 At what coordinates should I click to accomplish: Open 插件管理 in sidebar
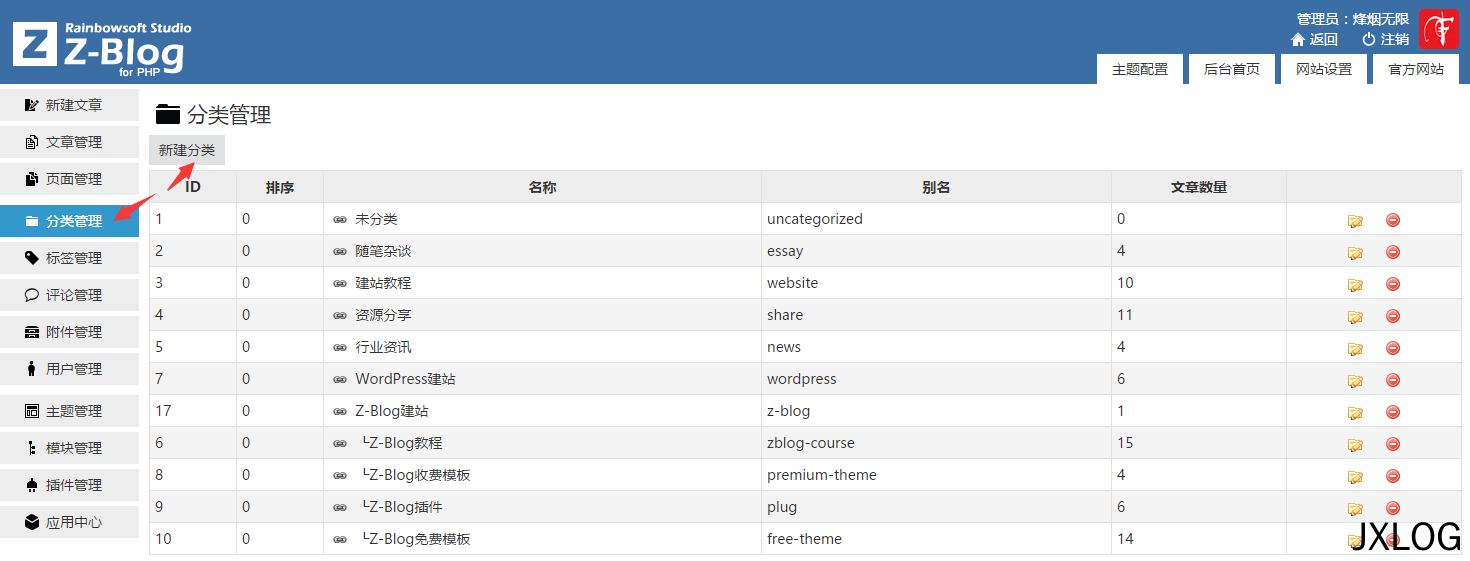click(69, 485)
